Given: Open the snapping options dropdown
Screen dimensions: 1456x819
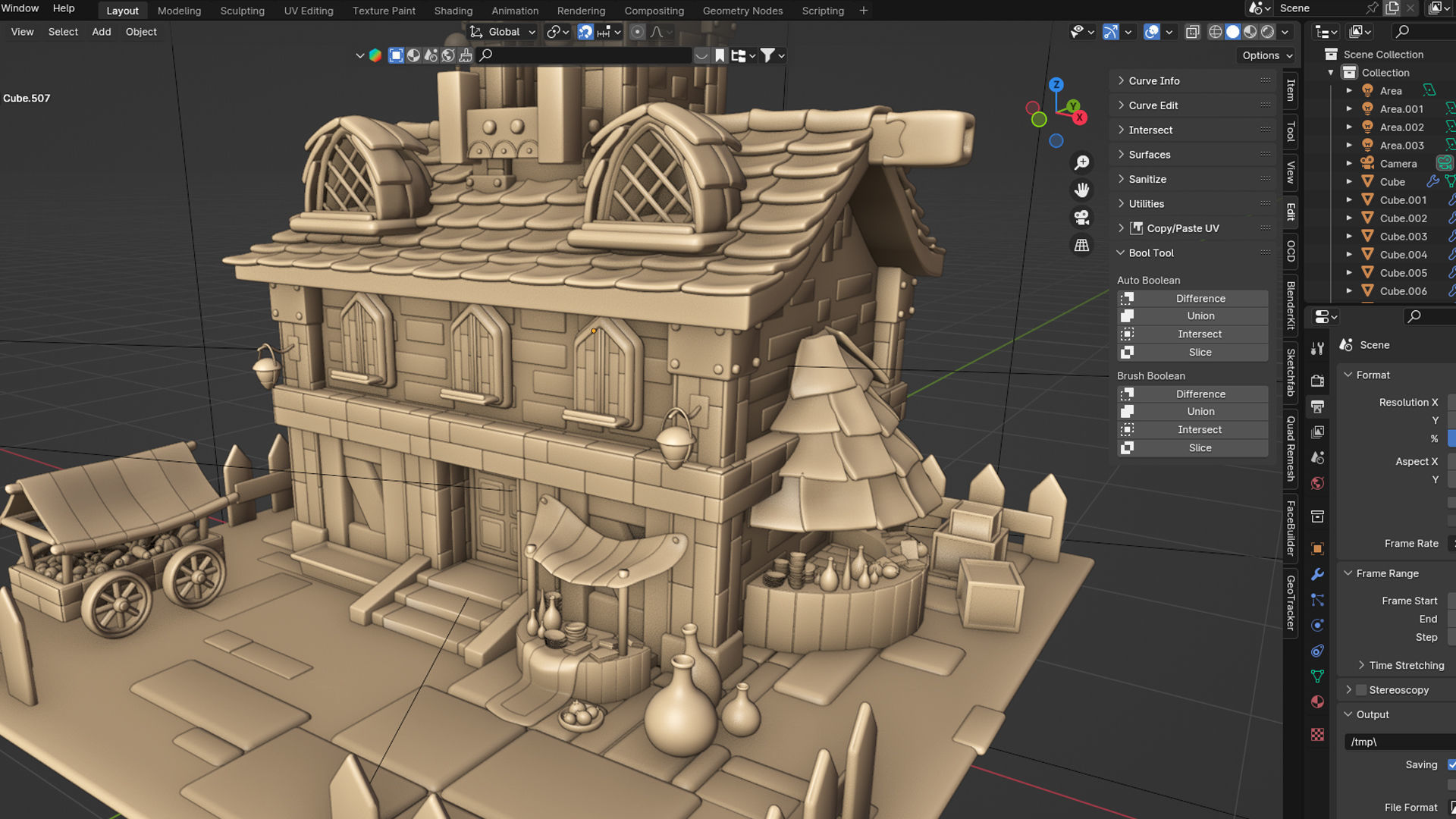Looking at the screenshot, I should [x=610, y=32].
